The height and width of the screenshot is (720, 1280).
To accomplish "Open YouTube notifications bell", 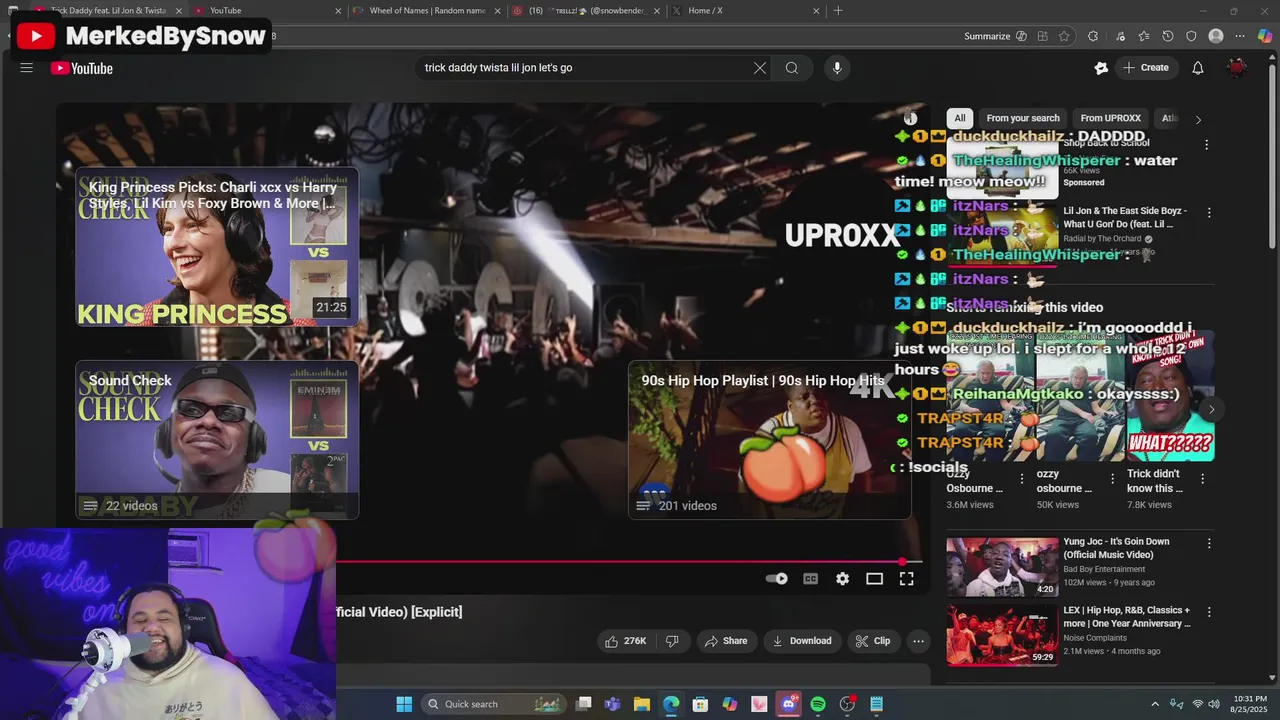I will click(1198, 68).
